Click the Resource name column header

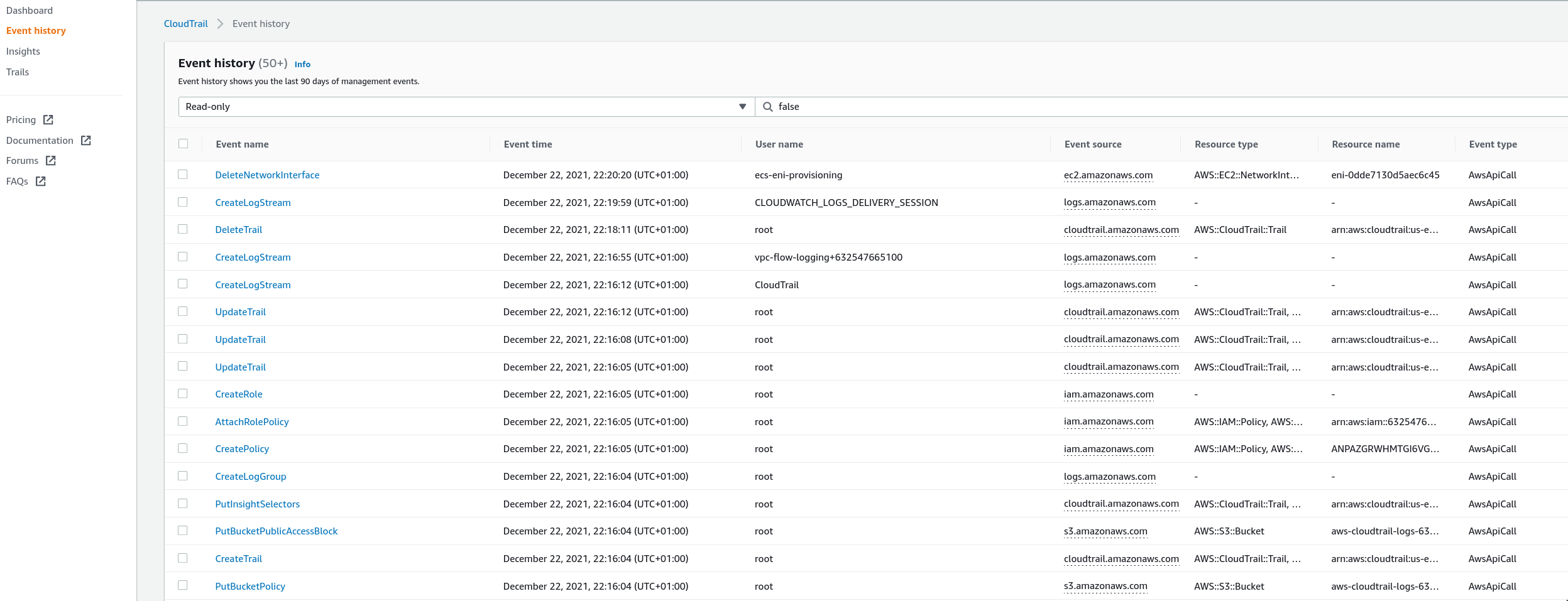point(1366,144)
